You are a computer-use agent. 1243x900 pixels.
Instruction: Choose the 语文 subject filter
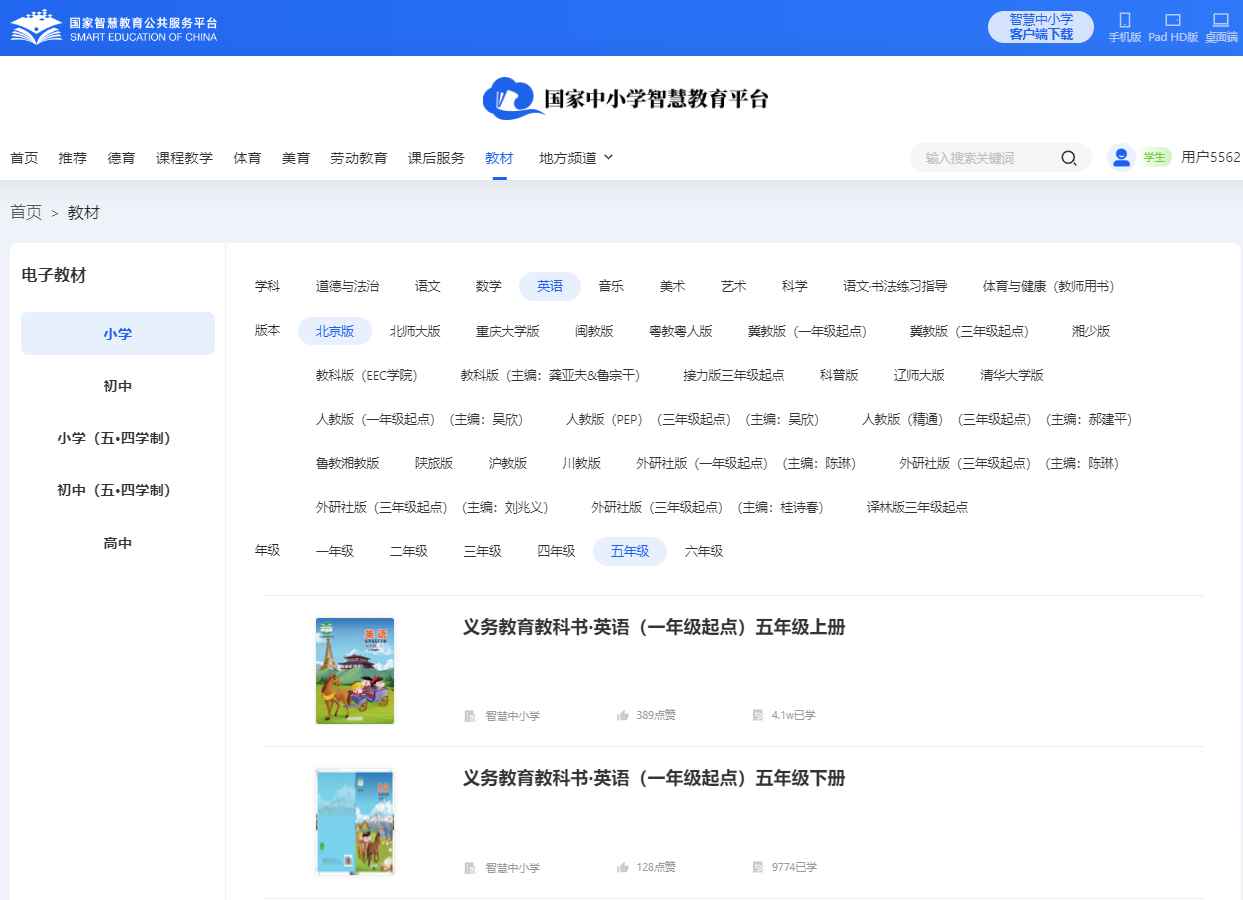click(428, 286)
